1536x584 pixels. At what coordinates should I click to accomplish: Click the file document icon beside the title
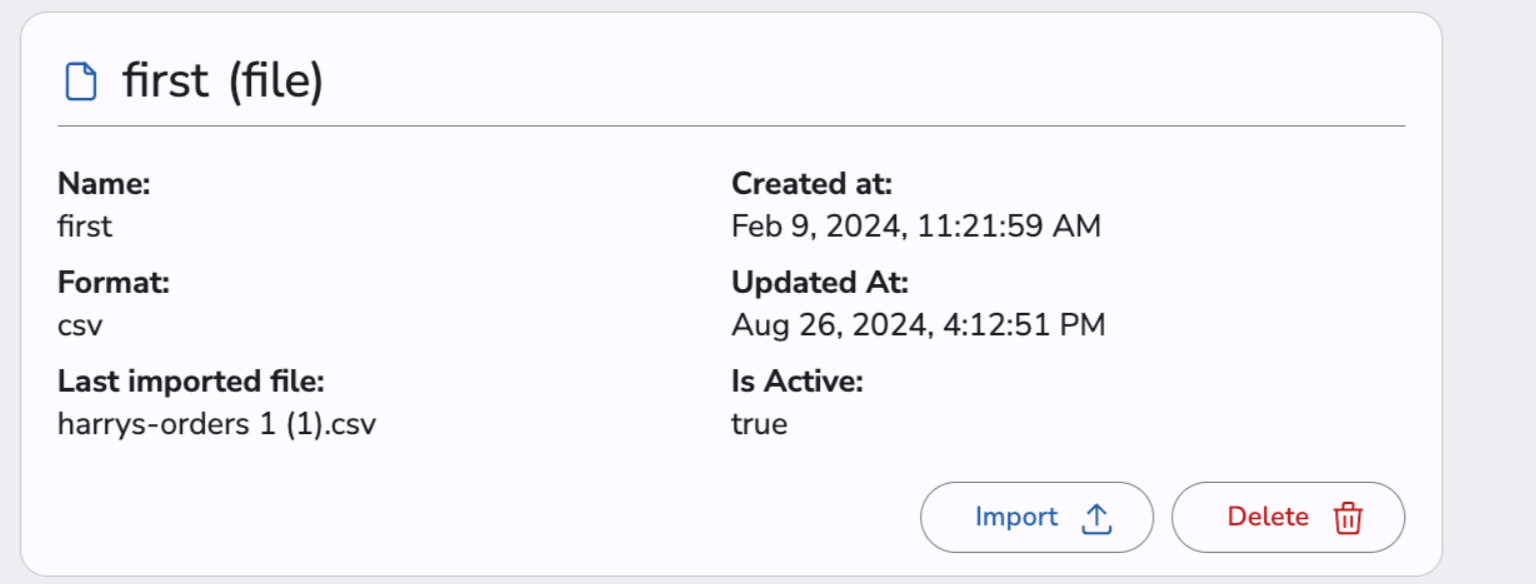[81, 82]
